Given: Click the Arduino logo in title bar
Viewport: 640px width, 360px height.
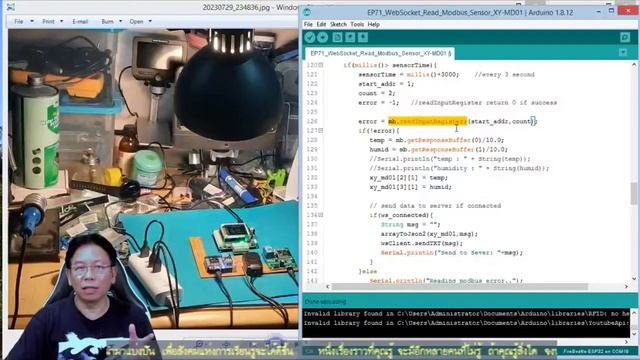Looking at the screenshot, I should coord(307,12).
